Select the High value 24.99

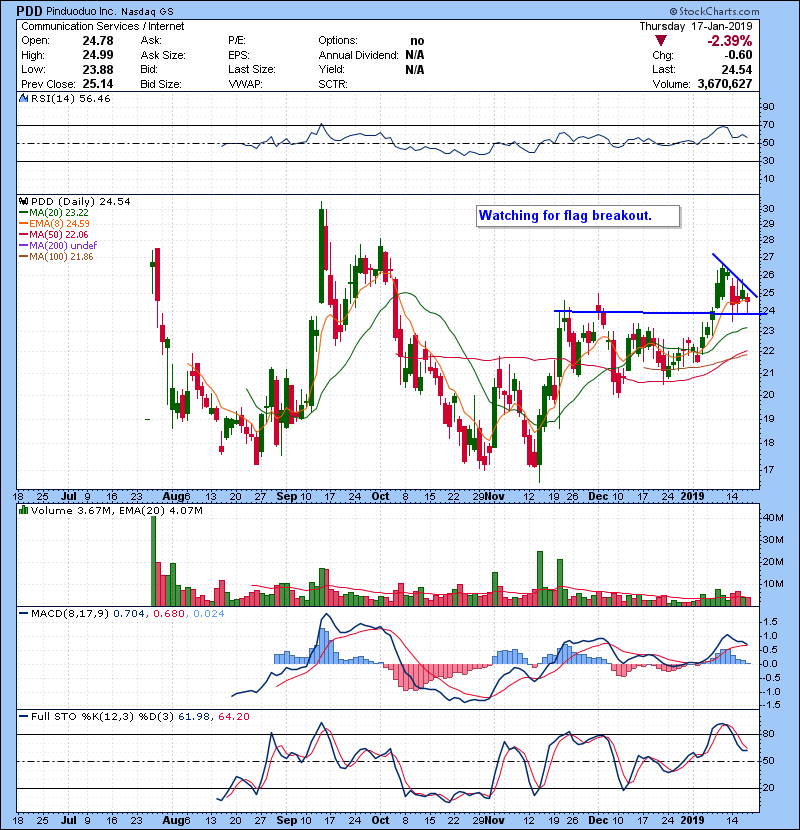pos(98,55)
